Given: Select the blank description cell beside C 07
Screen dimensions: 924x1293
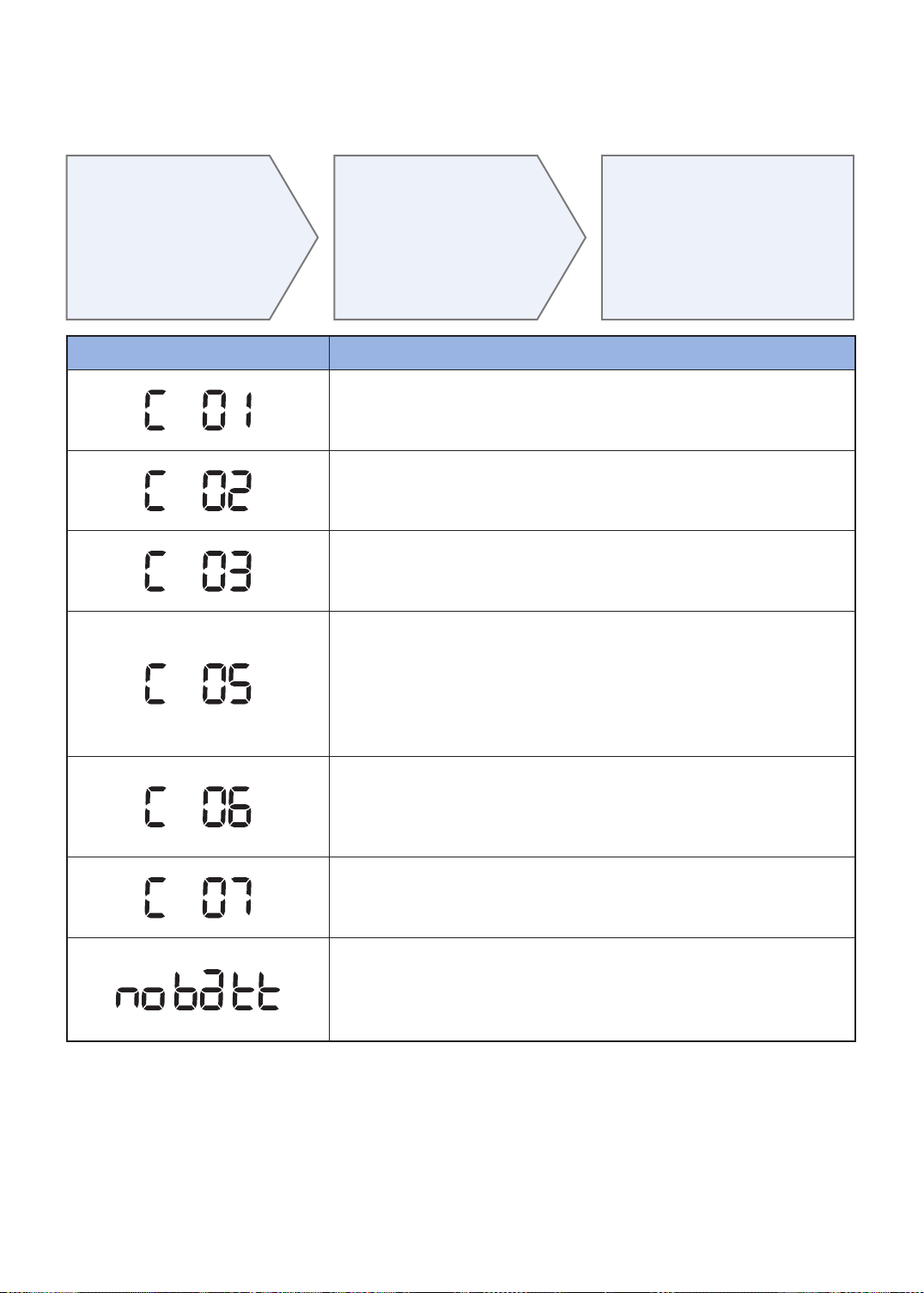Looking at the screenshot, I should click(x=593, y=898).
